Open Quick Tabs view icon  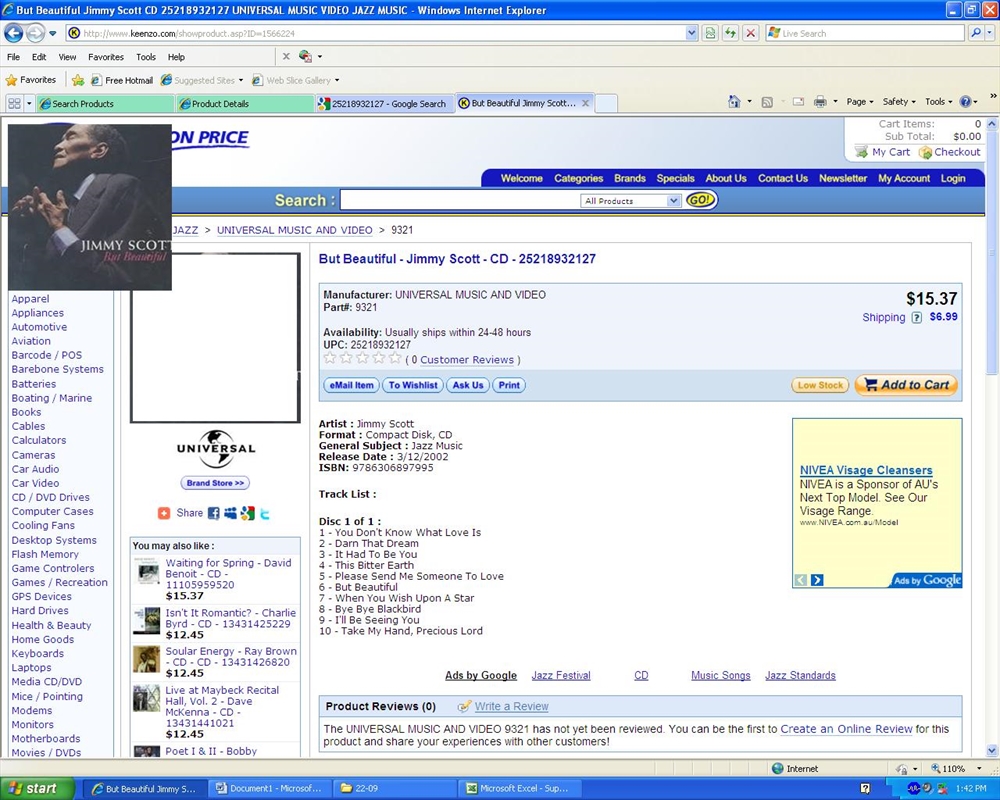[14, 103]
